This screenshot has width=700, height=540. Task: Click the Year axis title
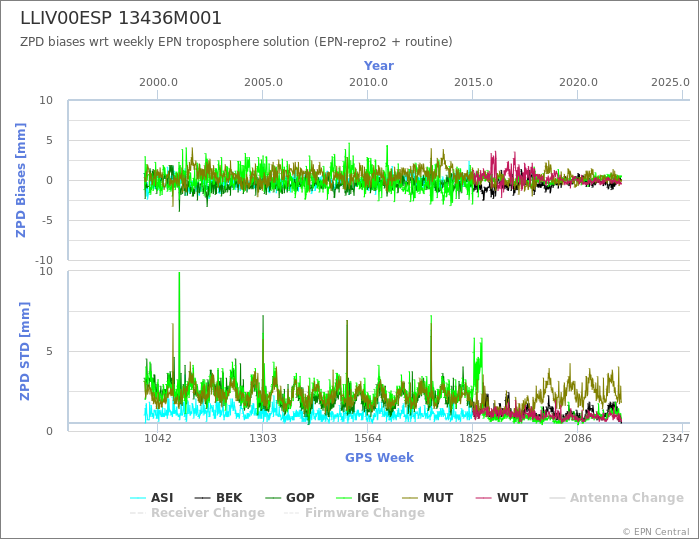pos(379,66)
